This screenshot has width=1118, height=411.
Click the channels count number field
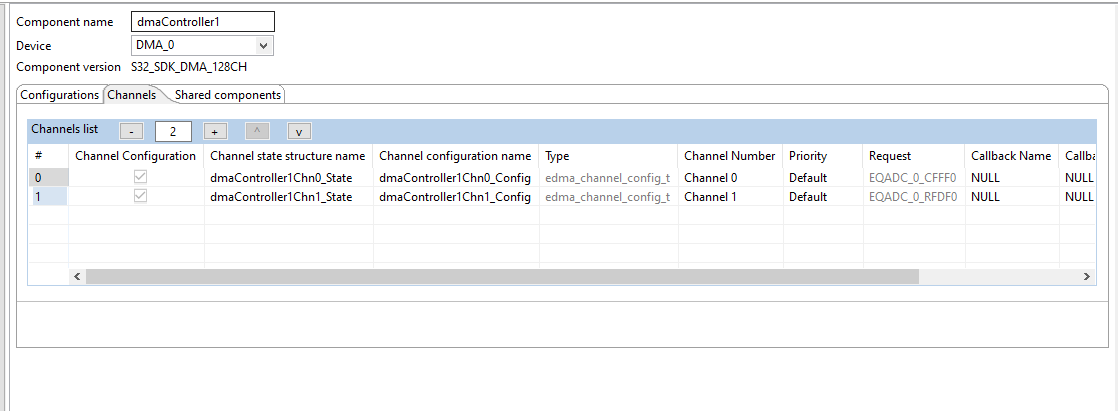[173, 131]
